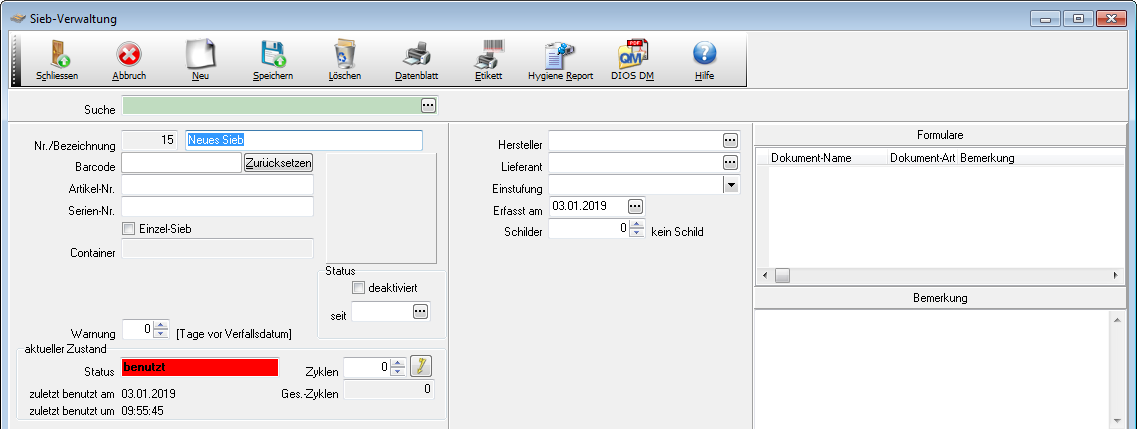The width and height of the screenshot is (1137, 429).
Task: Increase the Schilder count
Action: [x=637, y=225]
